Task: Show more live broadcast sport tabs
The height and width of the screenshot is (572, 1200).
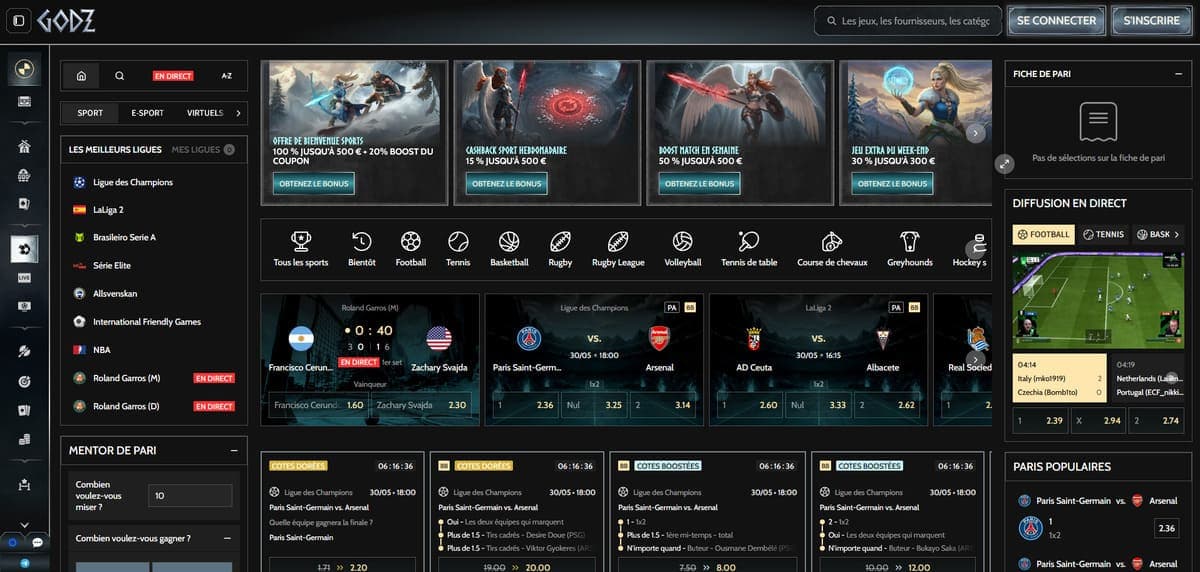Action: pos(1177,235)
